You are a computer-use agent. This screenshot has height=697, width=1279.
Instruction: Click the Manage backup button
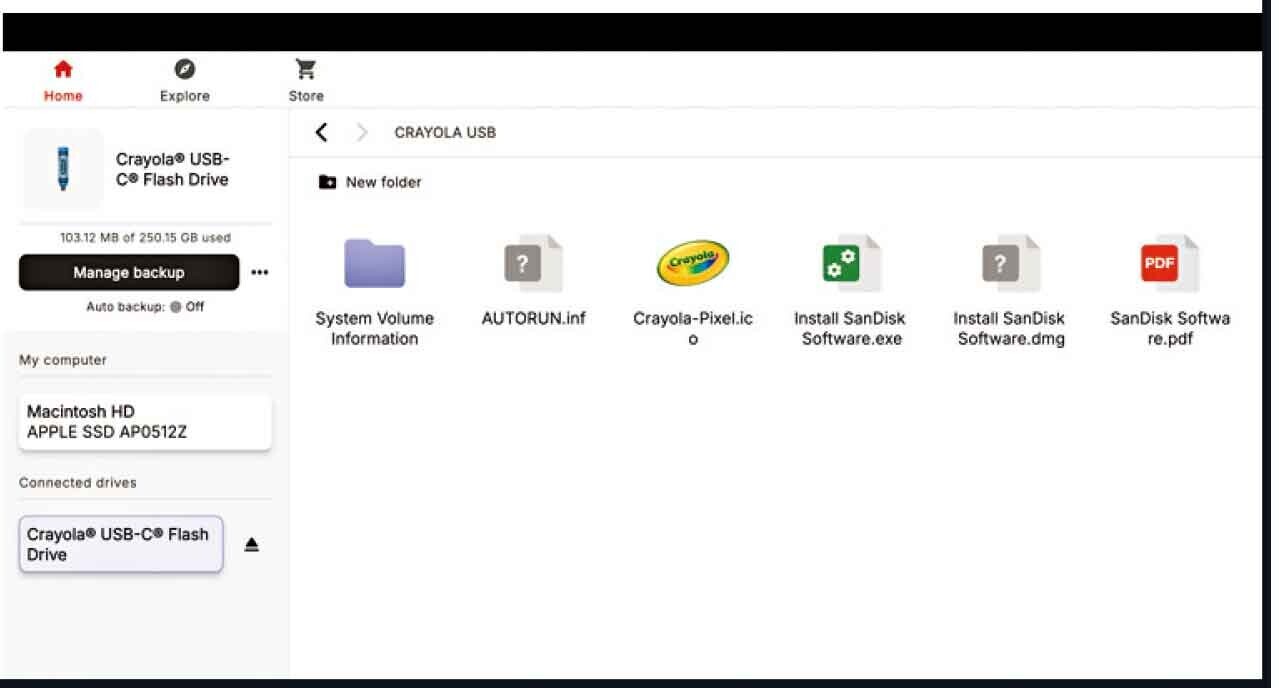[x=129, y=272]
